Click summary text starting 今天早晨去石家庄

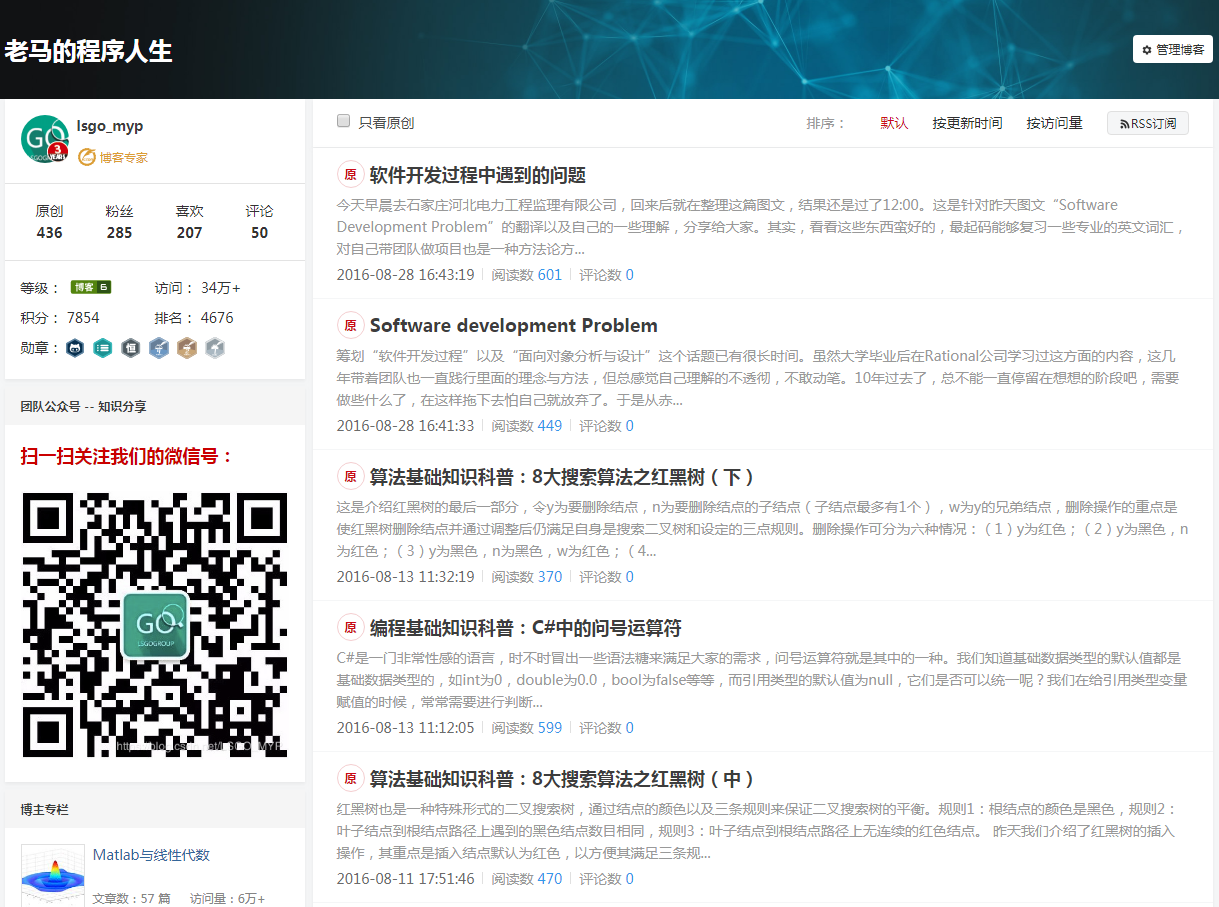pyautogui.click(x=761, y=227)
